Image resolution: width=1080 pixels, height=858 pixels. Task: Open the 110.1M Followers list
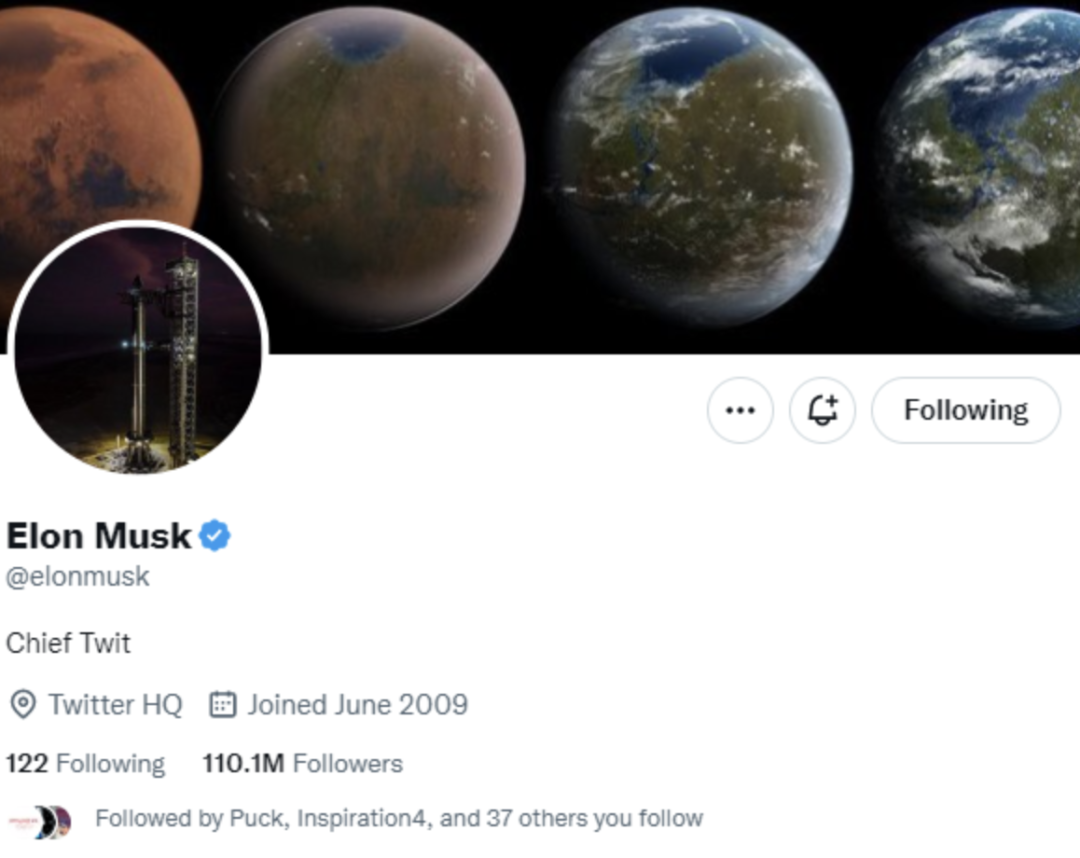(302, 764)
